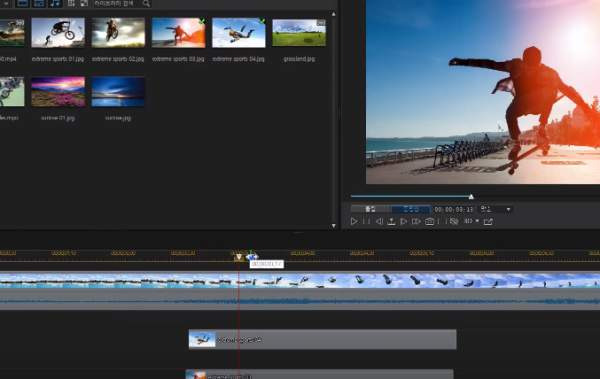Click the skydiving video clip on the top track

coord(300,280)
